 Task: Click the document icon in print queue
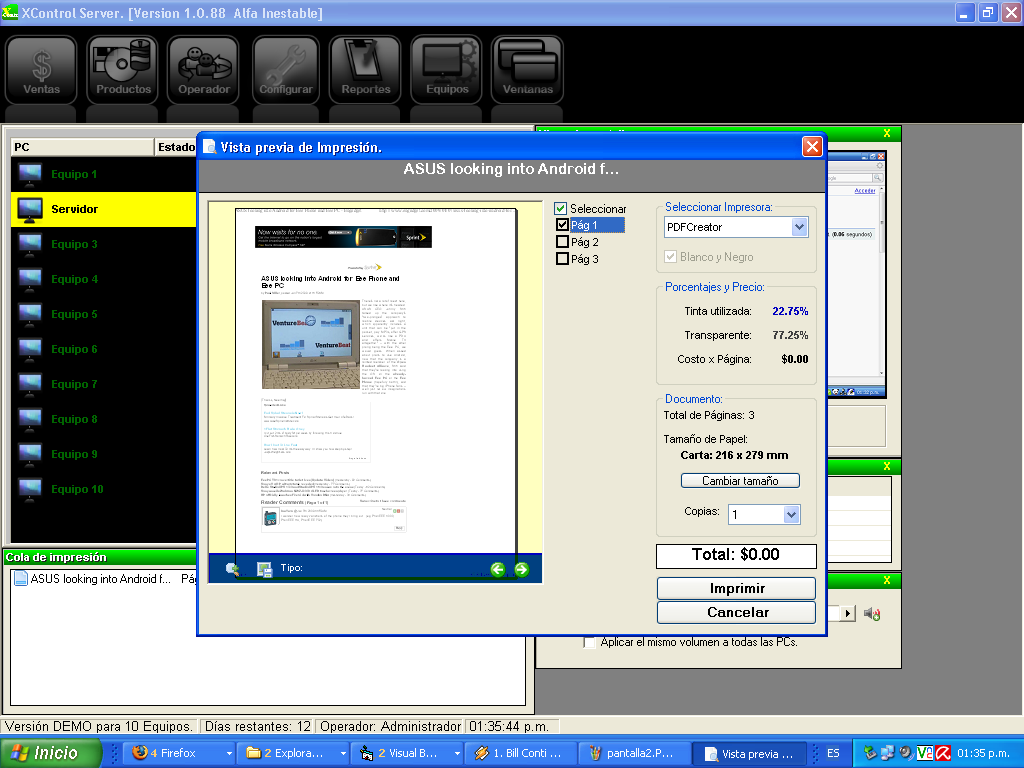pyautogui.click(x=21, y=579)
